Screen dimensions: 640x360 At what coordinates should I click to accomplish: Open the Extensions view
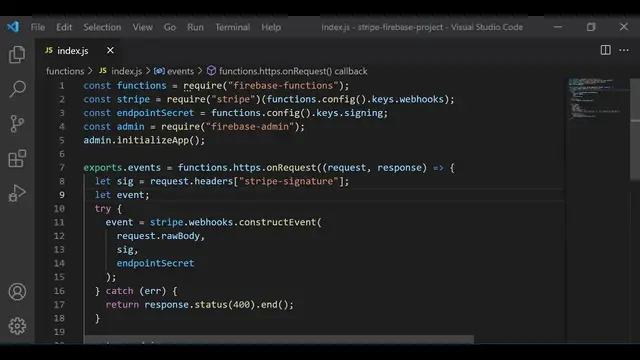17,158
